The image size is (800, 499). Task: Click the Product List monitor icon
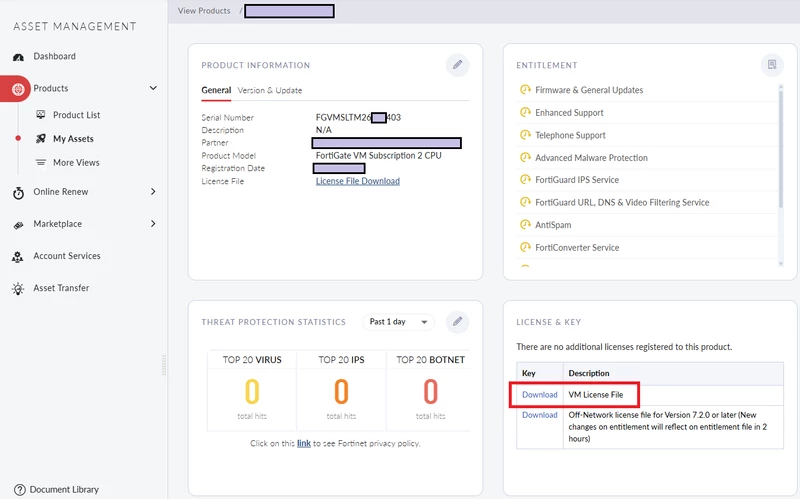pos(41,115)
